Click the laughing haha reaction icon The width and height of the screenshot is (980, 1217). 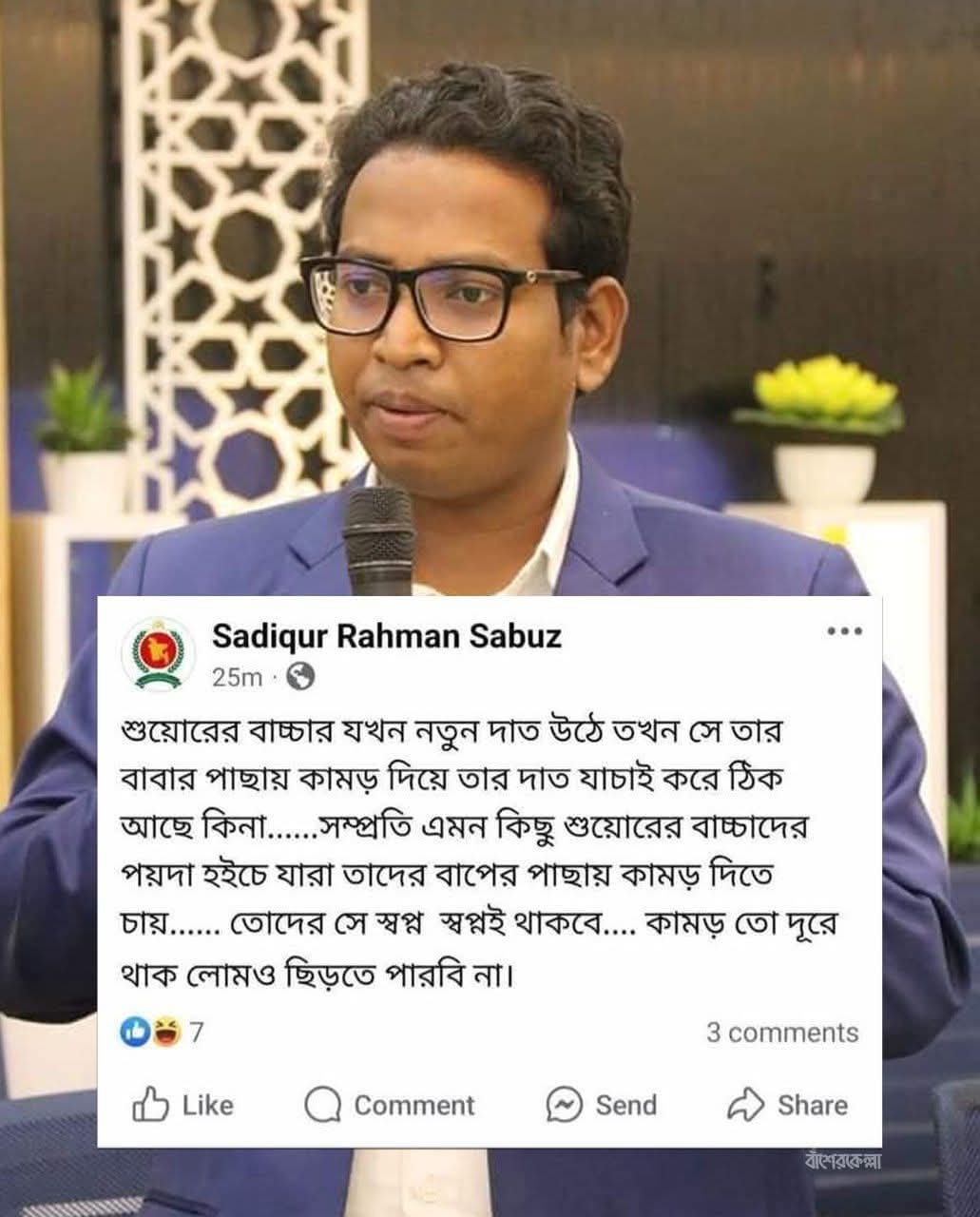point(167,1033)
